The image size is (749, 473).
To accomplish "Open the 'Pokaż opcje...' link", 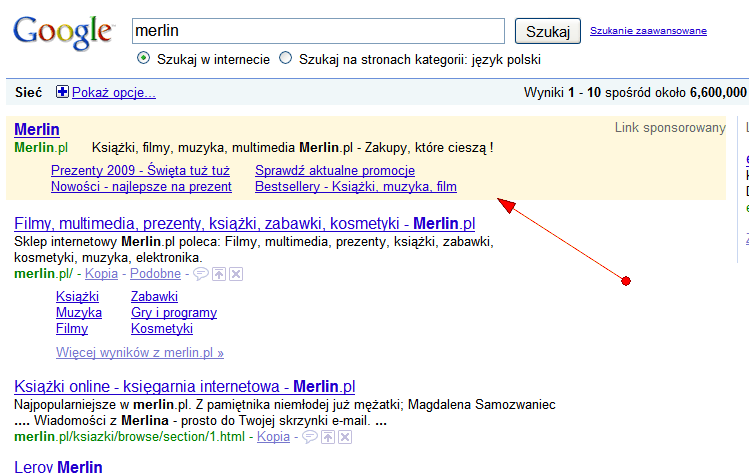I will (x=114, y=92).
